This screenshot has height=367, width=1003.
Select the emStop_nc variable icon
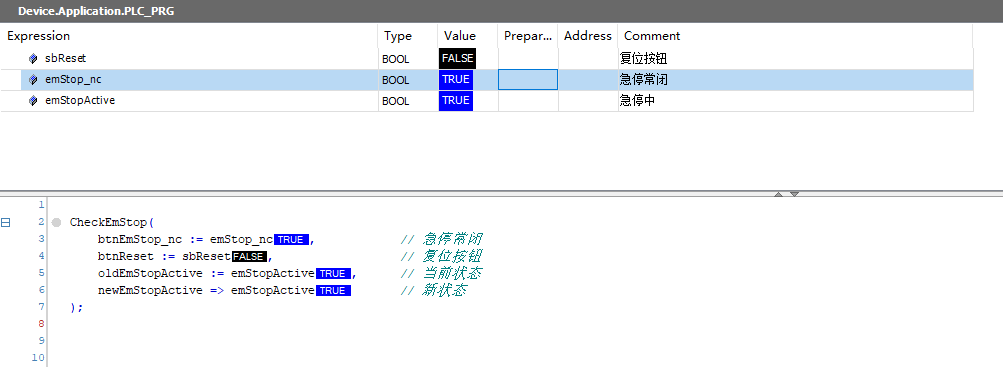point(33,80)
